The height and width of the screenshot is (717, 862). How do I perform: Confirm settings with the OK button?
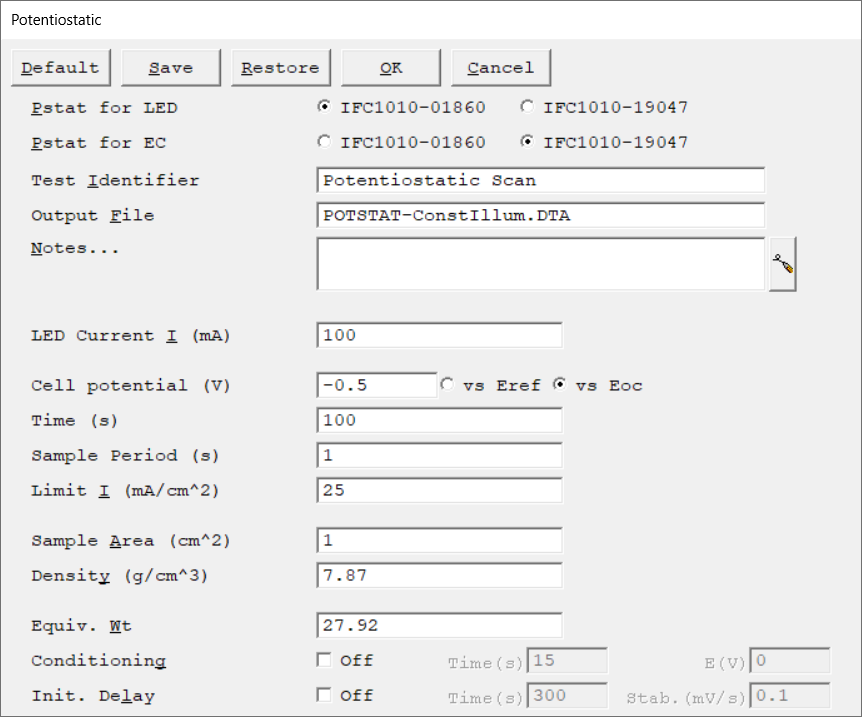tap(391, 68)
